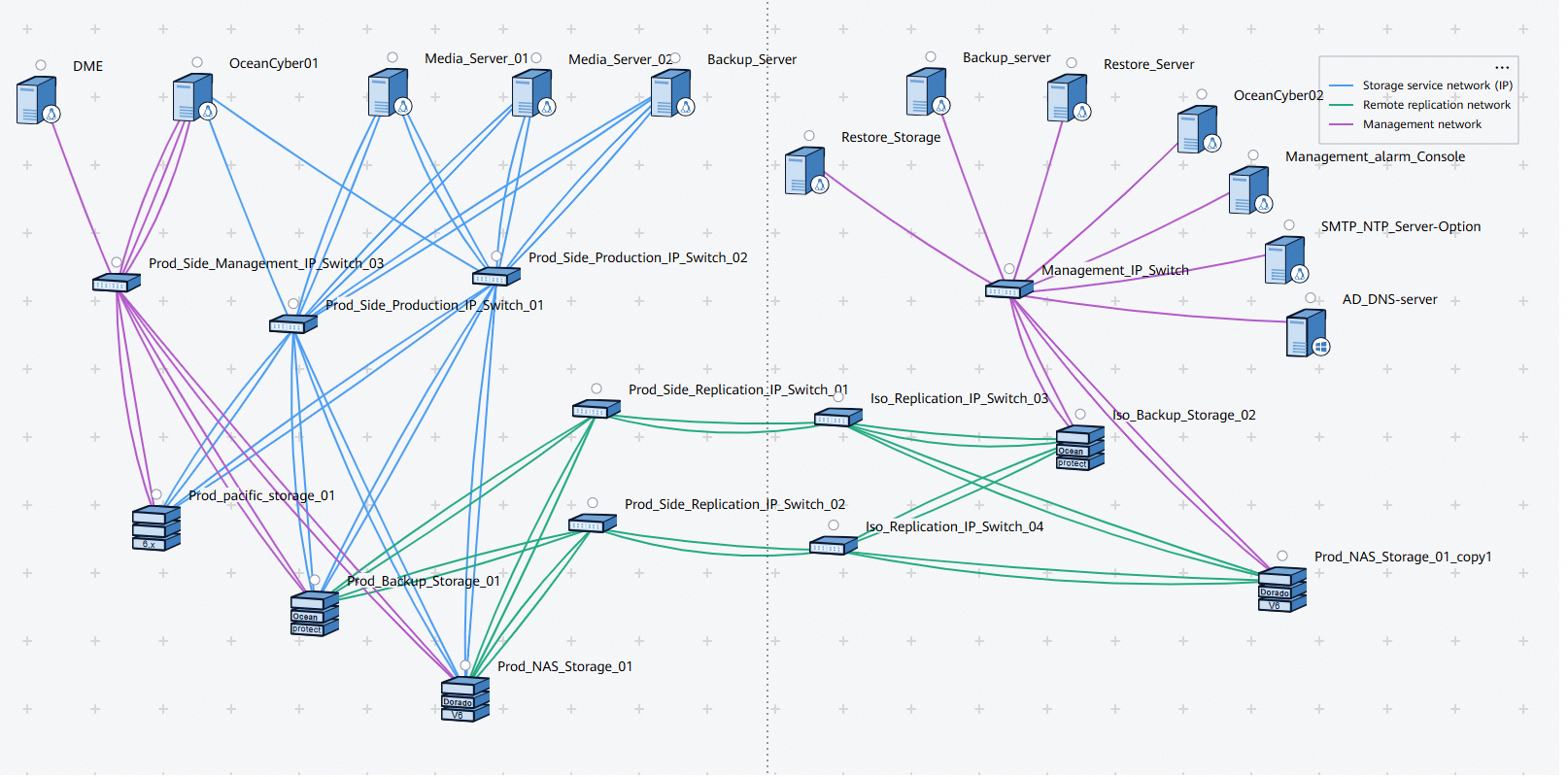Click the blue Storage service network line swatch
The image size is (1568, 777).
pyautogui.click(x=1341, y=85)
